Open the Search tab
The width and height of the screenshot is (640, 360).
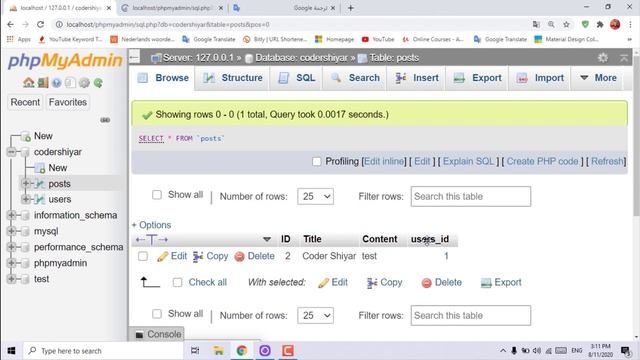[355, 78]
